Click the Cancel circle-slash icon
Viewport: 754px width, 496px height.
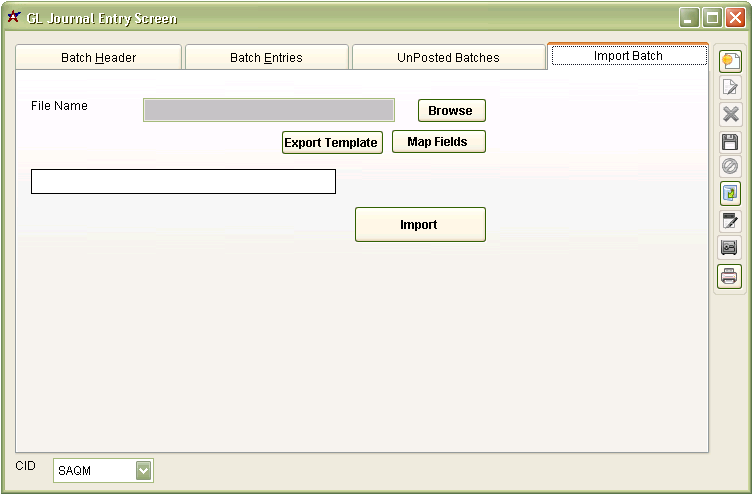(730, 167)
